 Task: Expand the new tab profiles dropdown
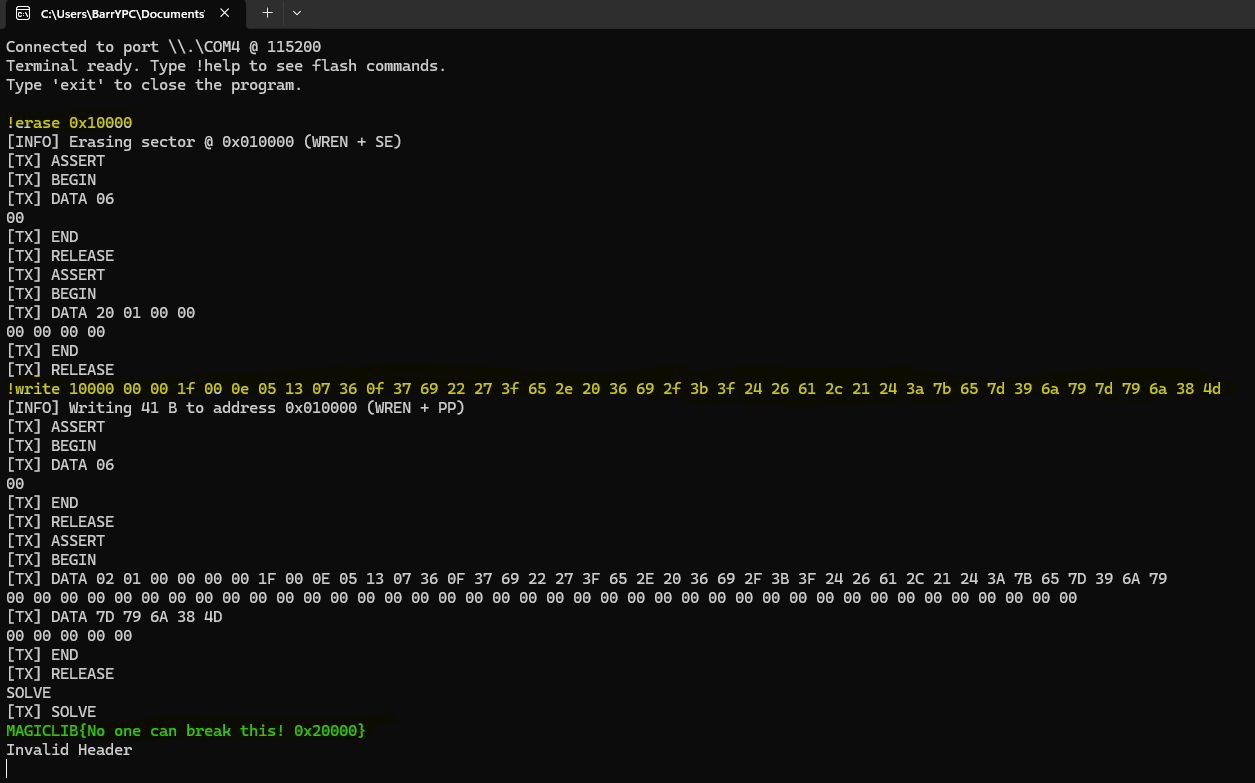click(297, 13)
